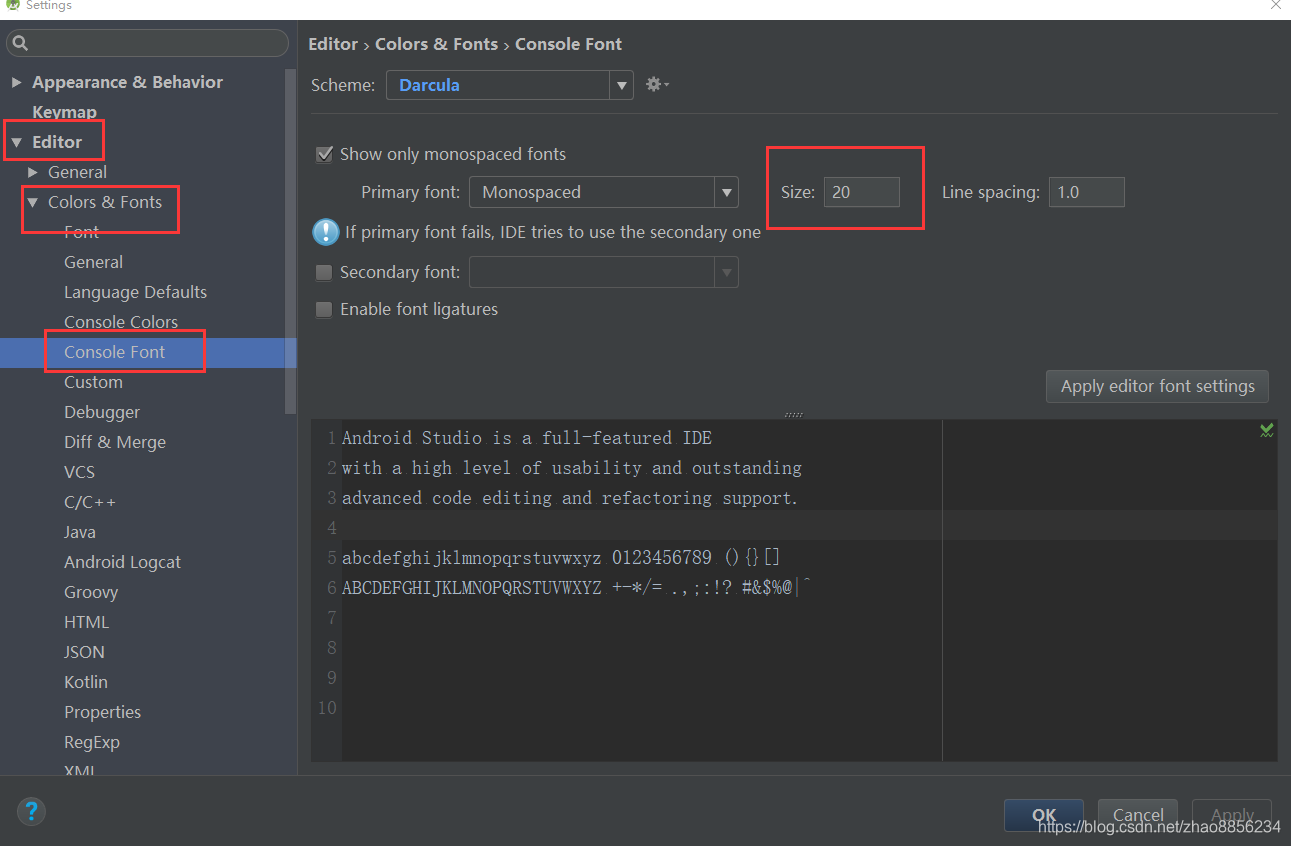Expand Appearance & Behavior section
1291x846 pixels.
click(x=16, y=82)
